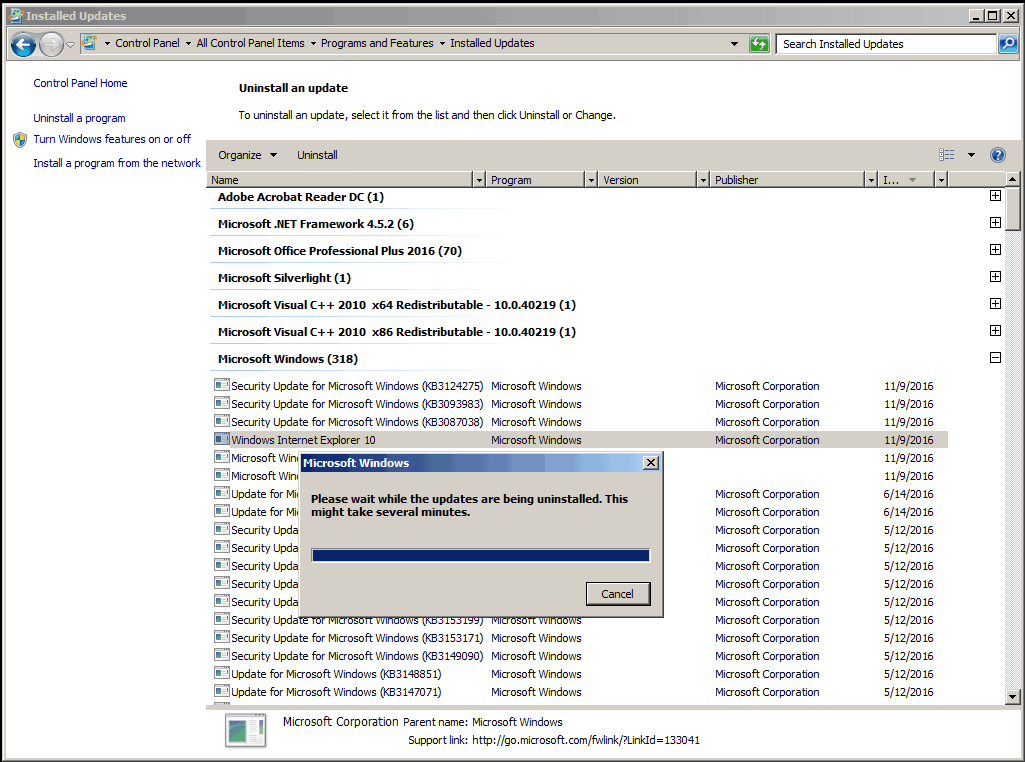
Task: Cancel the update uninstallation
Action: pos(618,593)
